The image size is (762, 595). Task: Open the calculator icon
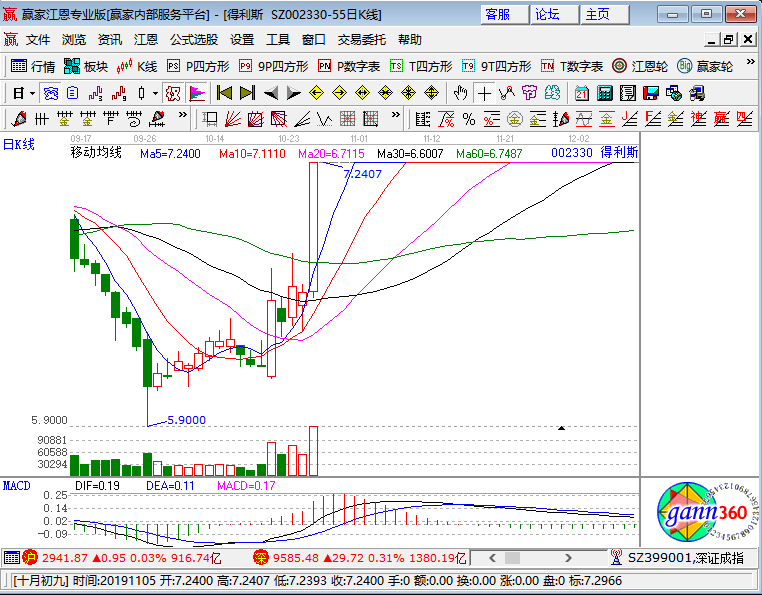[x=605, y=93]
